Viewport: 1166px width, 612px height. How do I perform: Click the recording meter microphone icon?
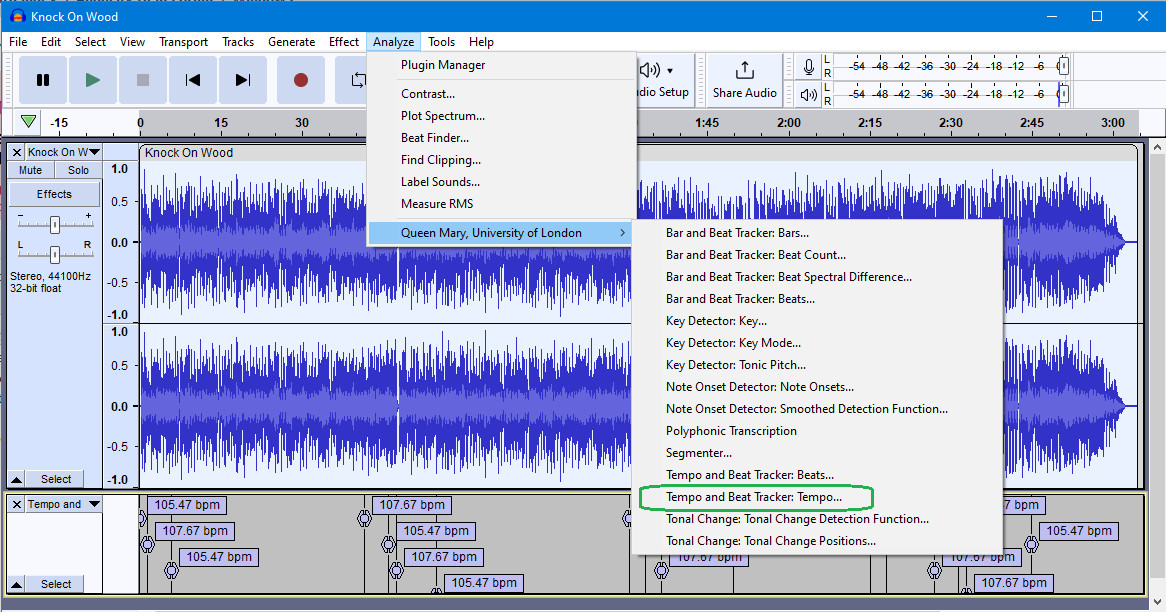pos(808,67)
